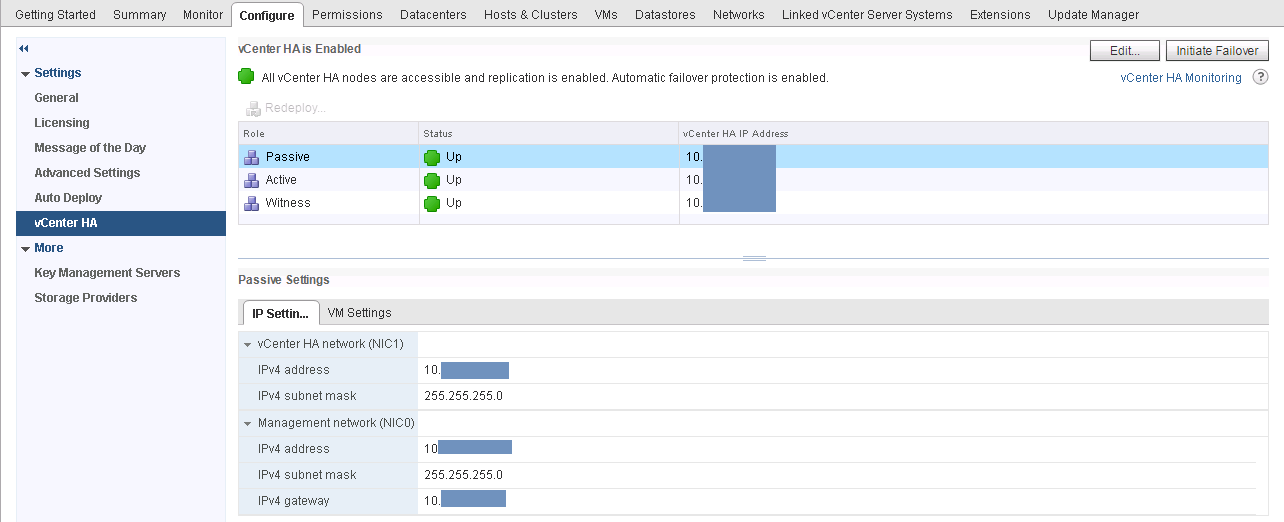The image size is (1284, 522).
Task: Click the Redeploy icon
Action: [253, 108]
